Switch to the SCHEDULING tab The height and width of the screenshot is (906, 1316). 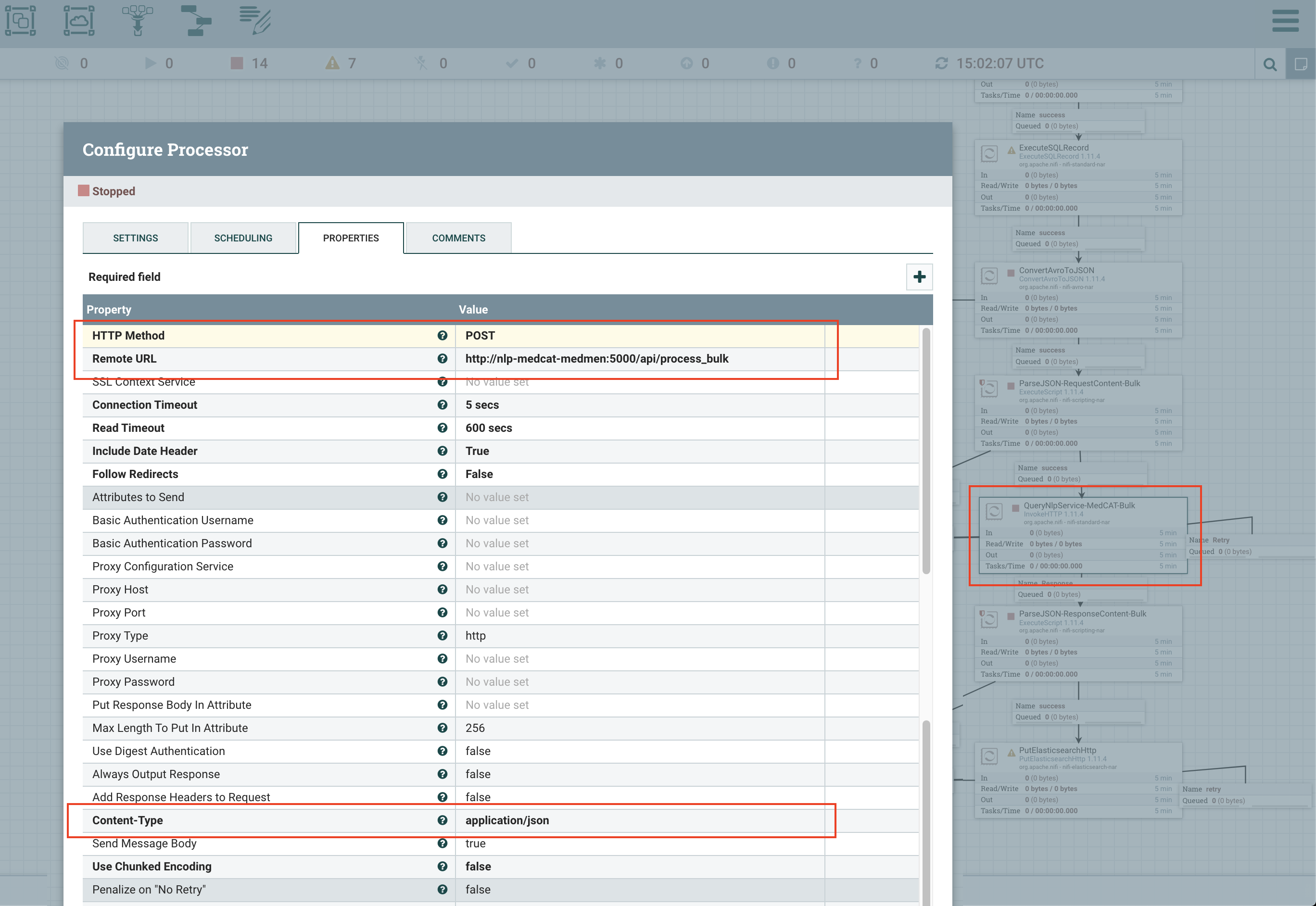coord(243,238)
